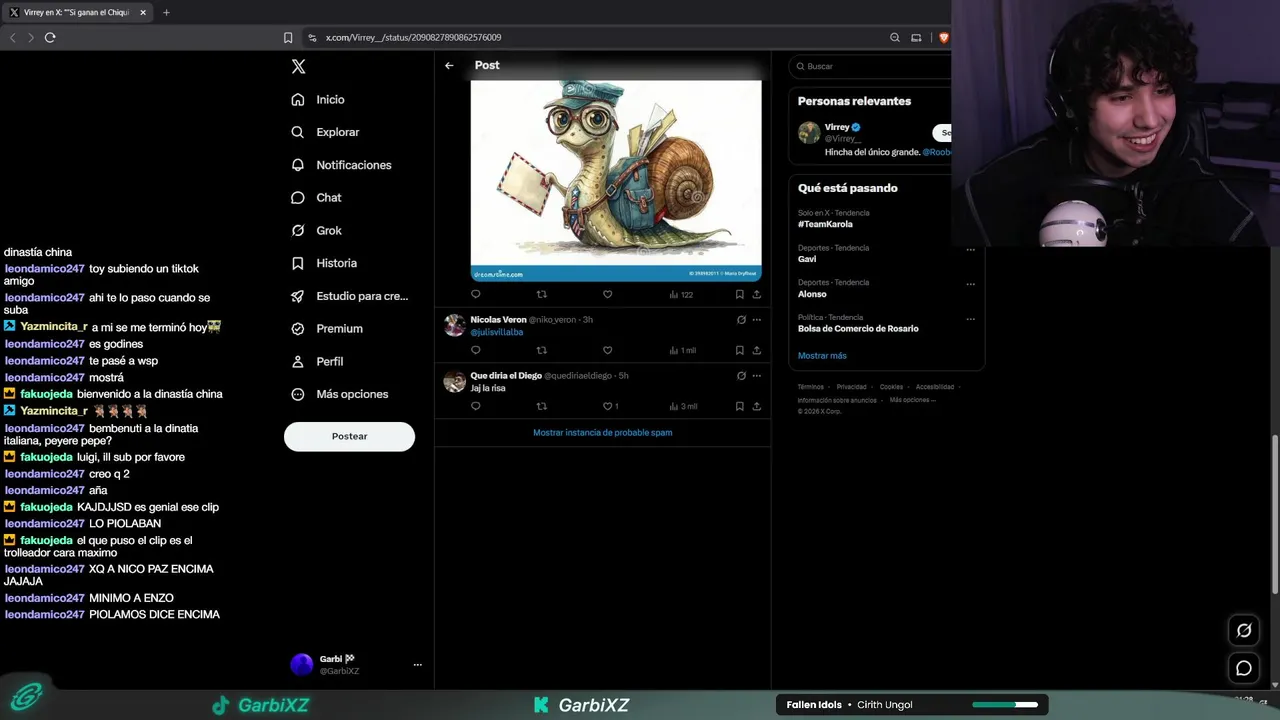Reply to Nicolas Veron's post
Image resolution: width=1280 pixels, height=720 pixels.
click(x=476, y=351)
